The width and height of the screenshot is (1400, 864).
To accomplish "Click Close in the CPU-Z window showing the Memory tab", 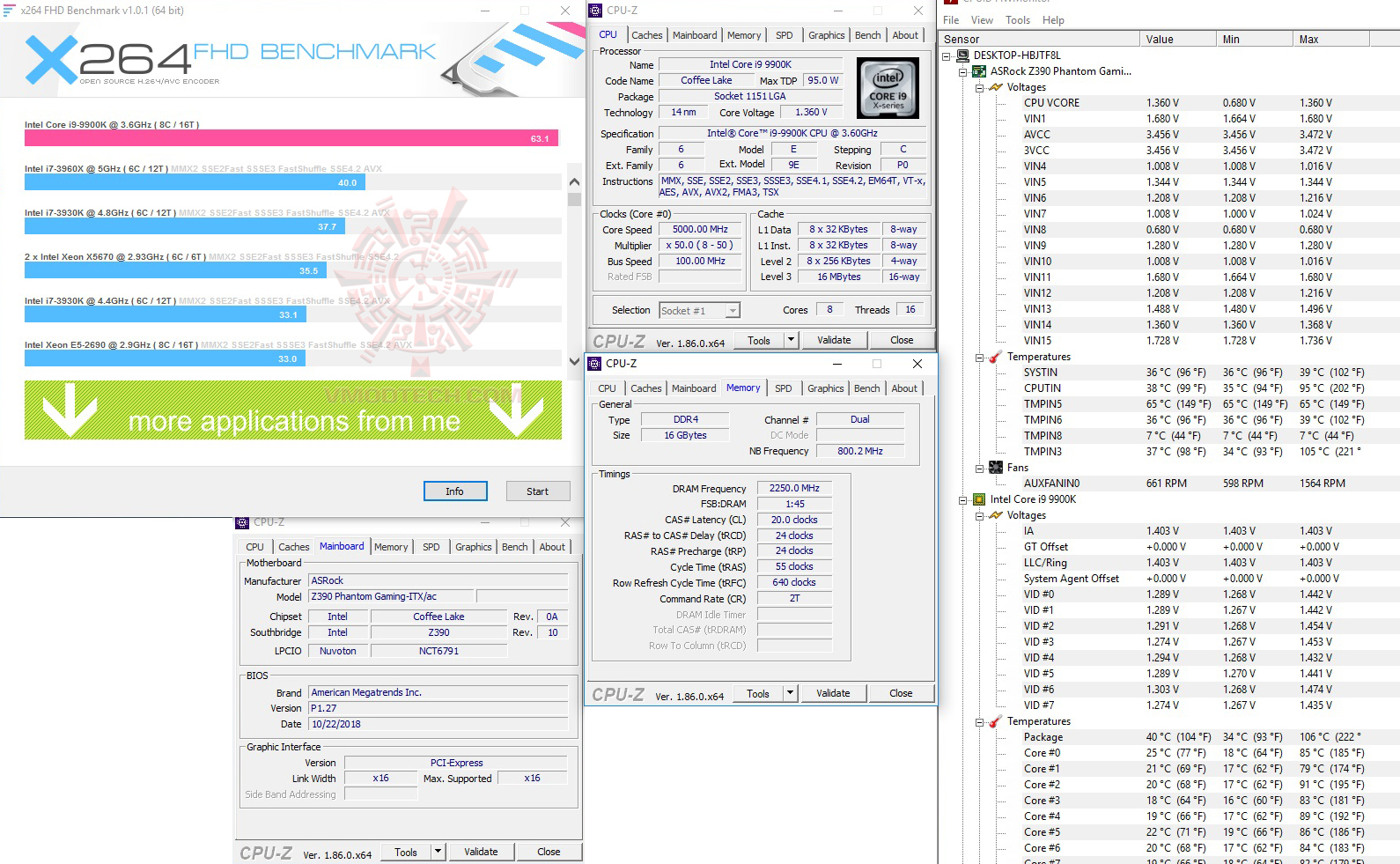I will 901,693.
